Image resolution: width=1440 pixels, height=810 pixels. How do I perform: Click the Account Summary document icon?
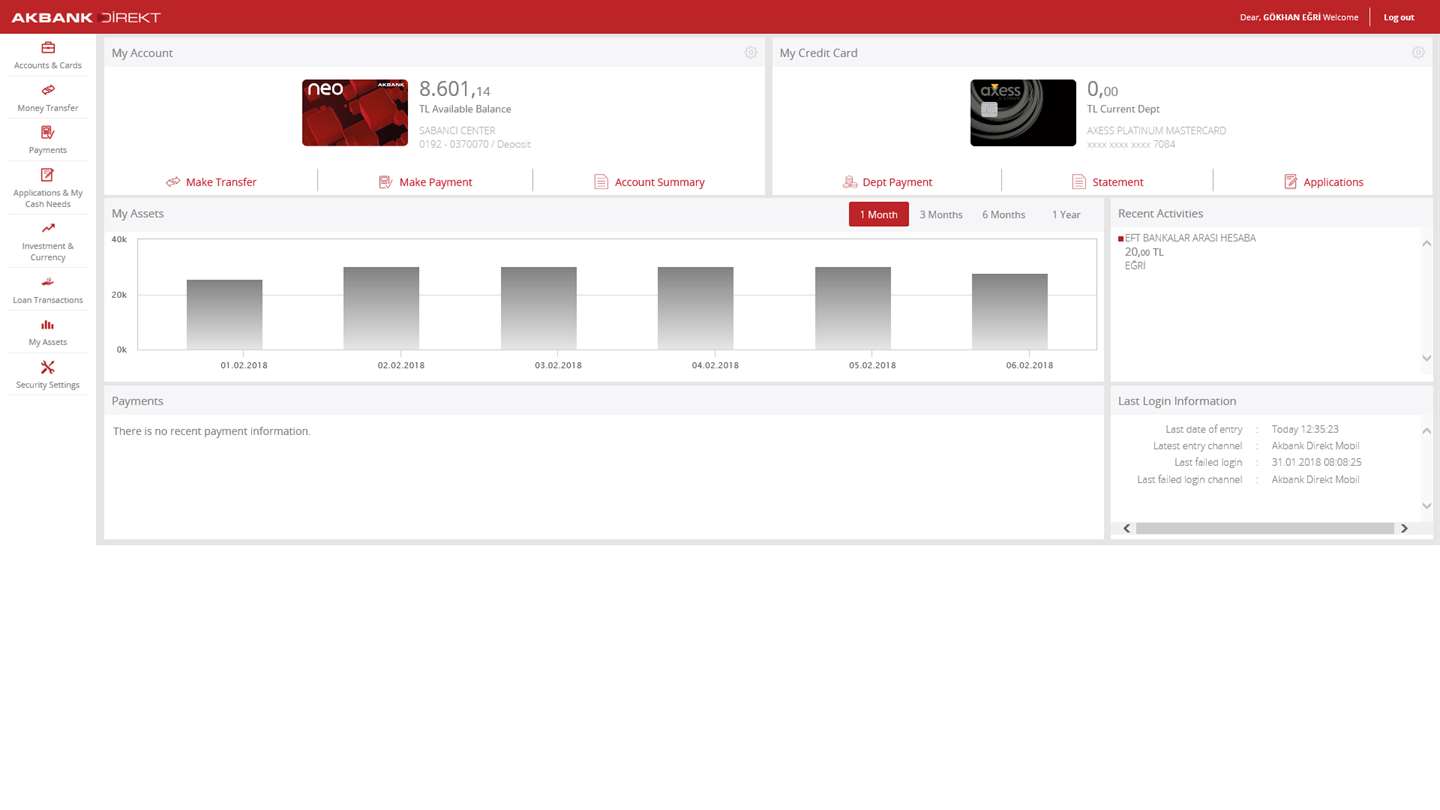(x=601, y=182)
